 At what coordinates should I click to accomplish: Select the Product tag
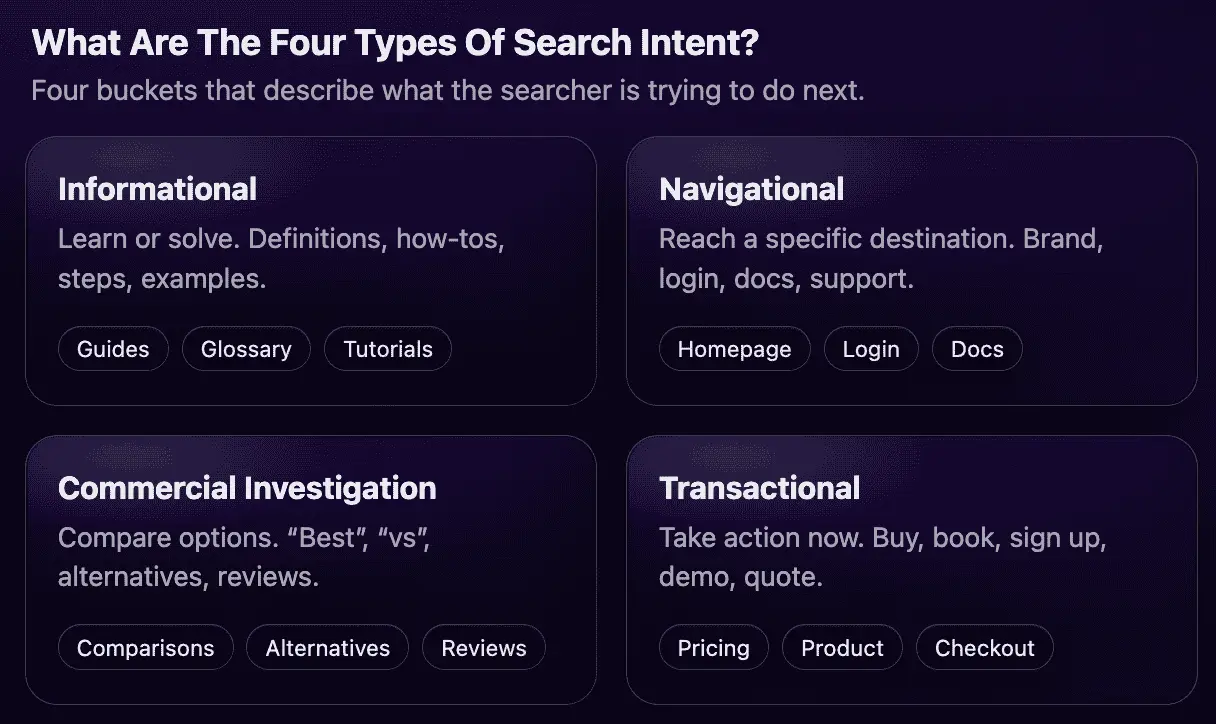point(842,648)
